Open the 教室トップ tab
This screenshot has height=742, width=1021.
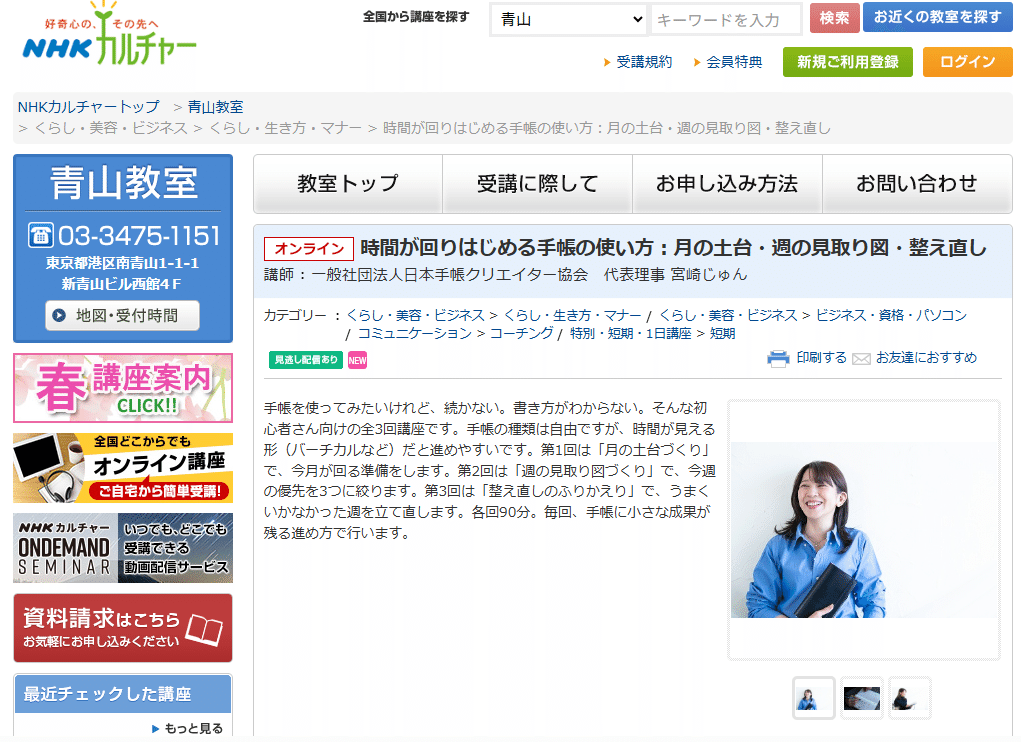[348, 184]
